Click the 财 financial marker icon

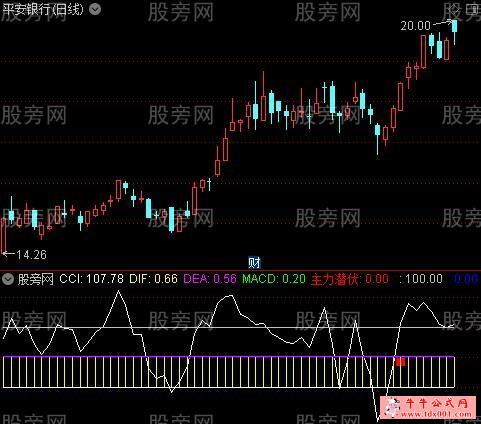click(x=254, y=263)
